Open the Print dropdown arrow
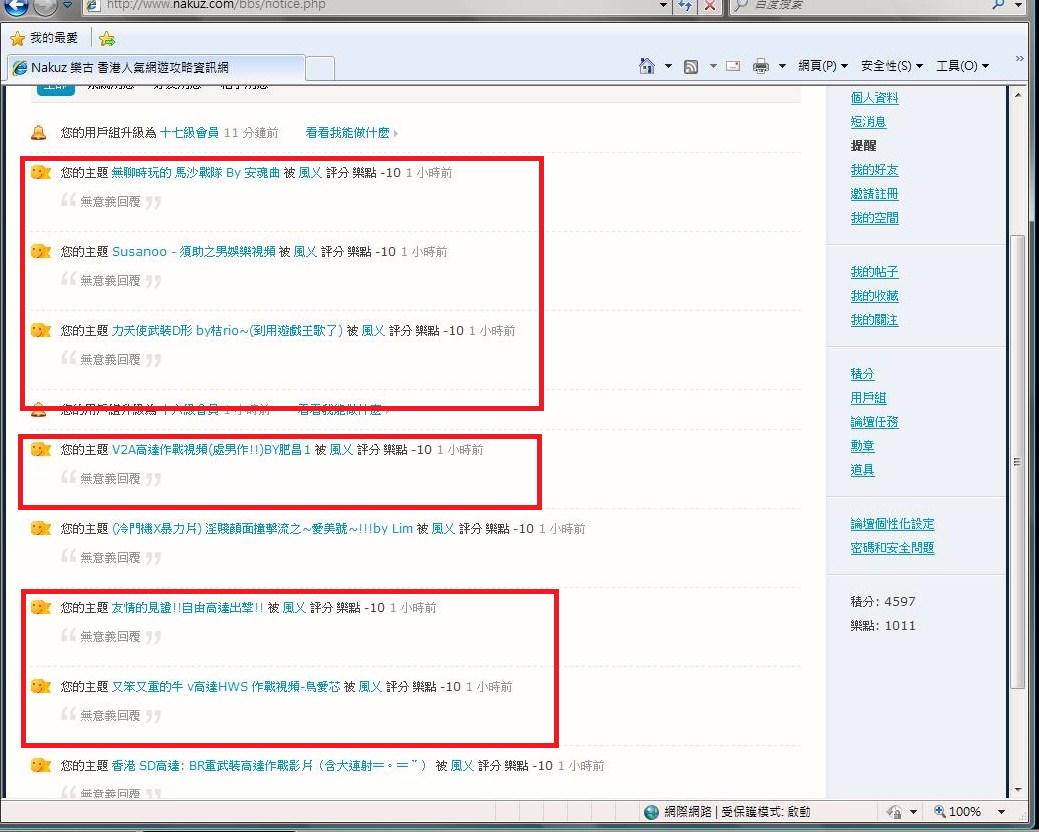 click(782, 66)
